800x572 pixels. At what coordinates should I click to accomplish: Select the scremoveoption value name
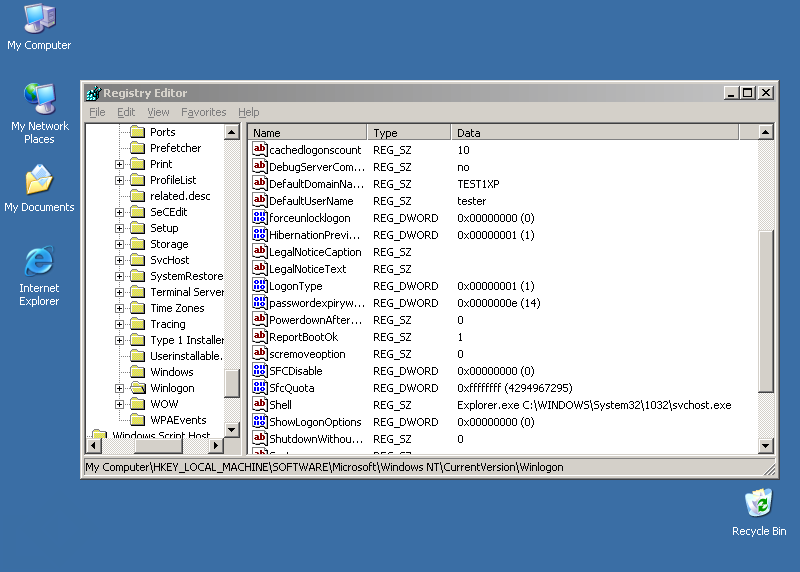point(307,354)
